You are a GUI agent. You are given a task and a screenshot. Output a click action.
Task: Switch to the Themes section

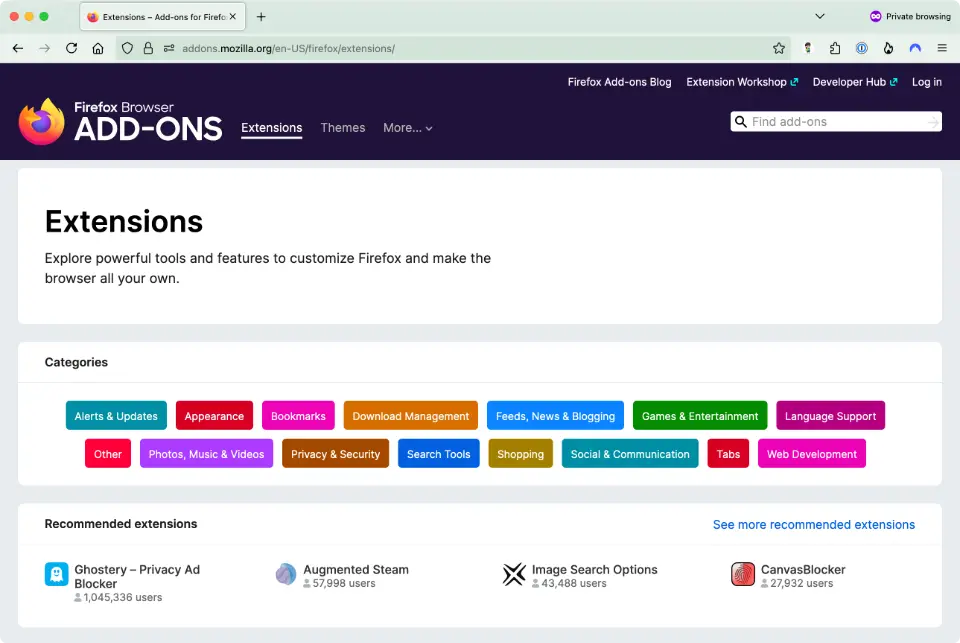click(343, 128)
